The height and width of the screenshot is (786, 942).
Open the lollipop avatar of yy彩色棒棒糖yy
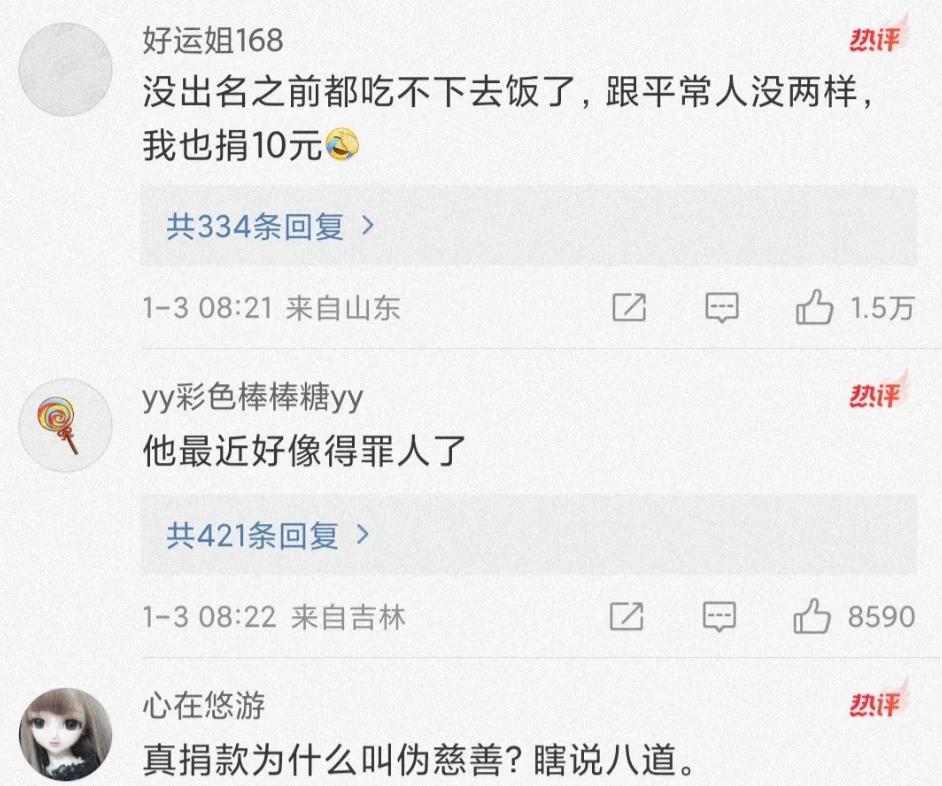tap(65, 425)
